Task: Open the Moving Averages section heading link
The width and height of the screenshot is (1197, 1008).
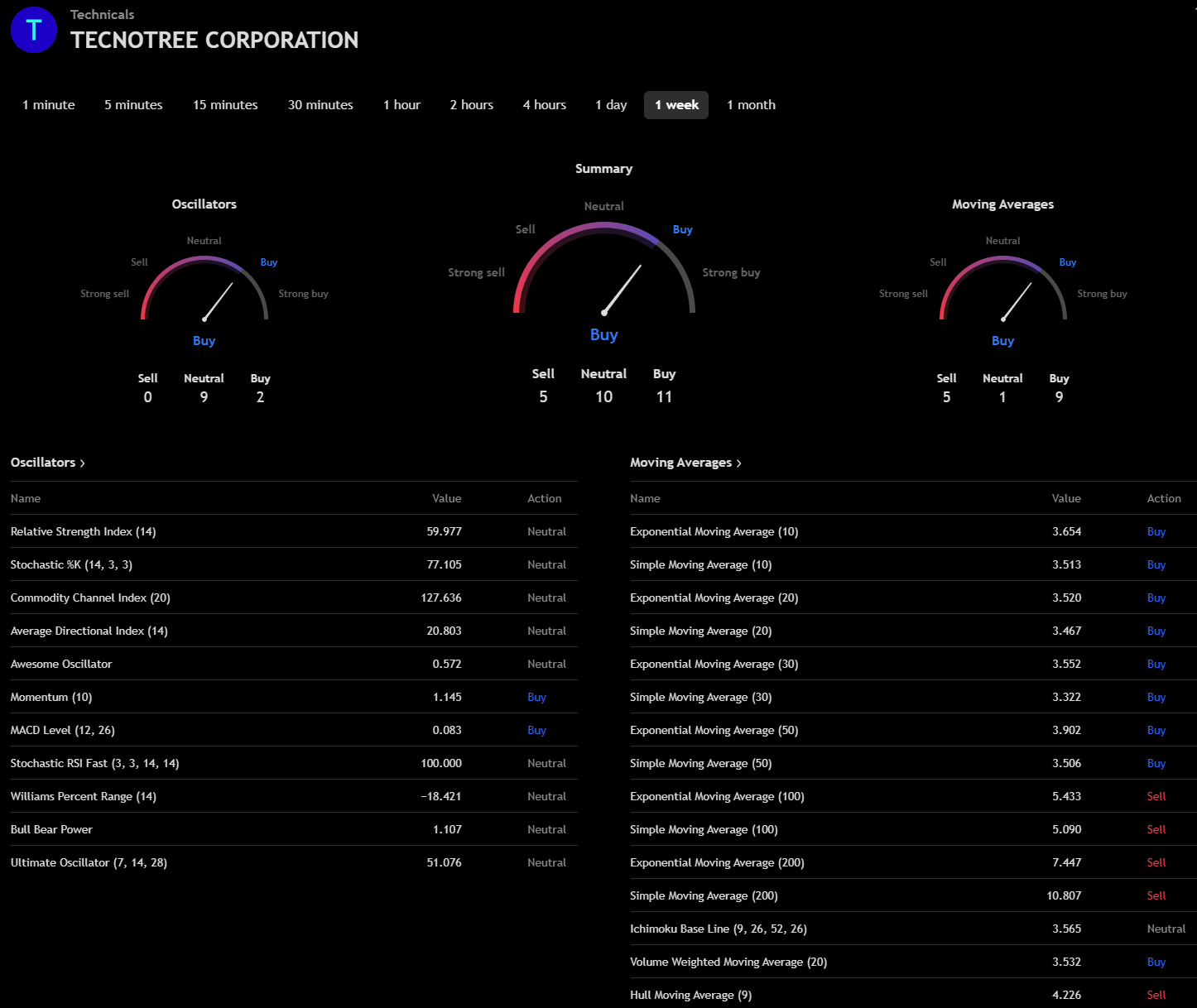Action: tap(685, 463)
